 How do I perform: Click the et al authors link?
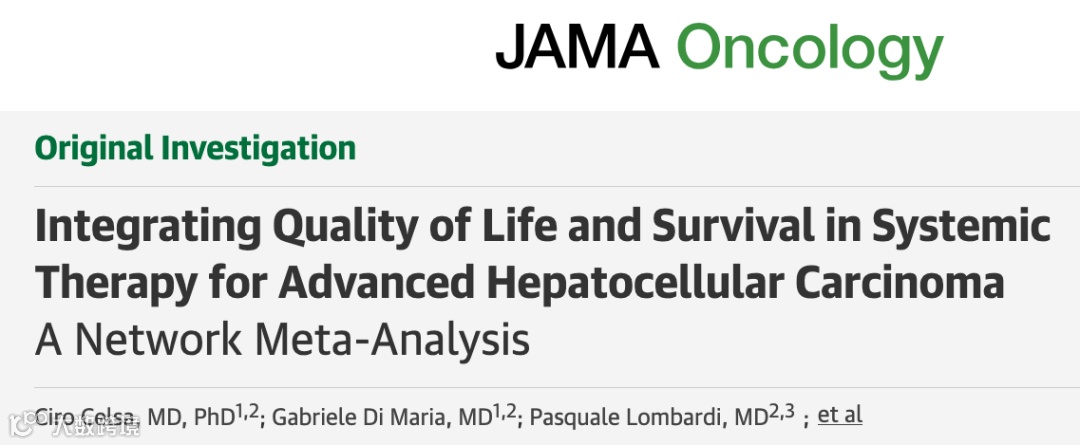pyautogui.click(x=840, y=415)
